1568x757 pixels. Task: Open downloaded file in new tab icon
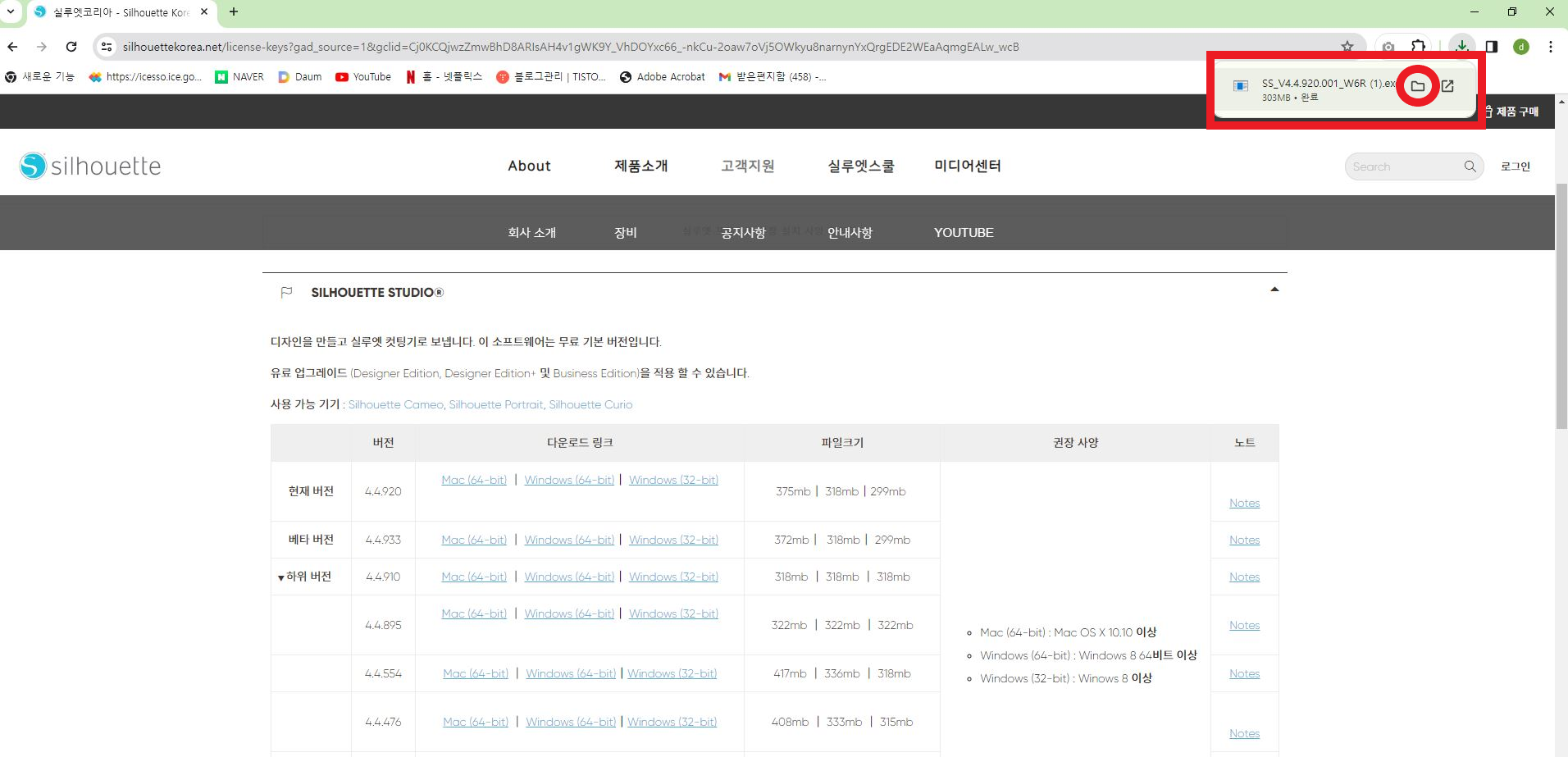[x=1447, y=86]
